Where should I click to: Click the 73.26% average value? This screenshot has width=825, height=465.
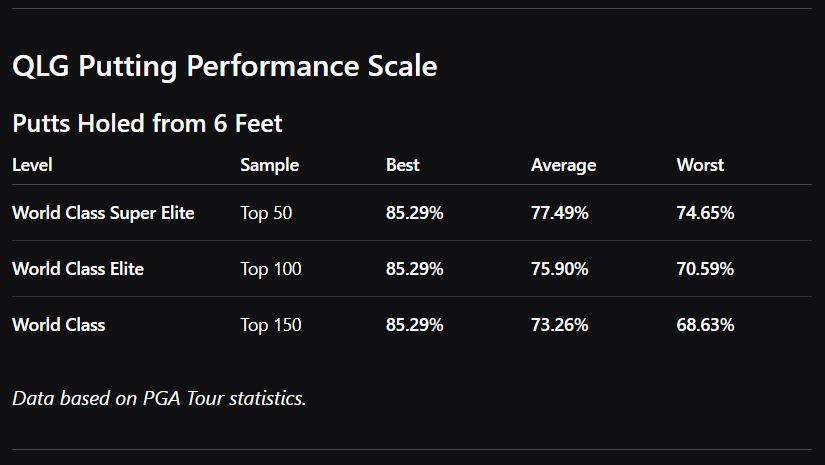pyautogui.click(x=559, y=325)
